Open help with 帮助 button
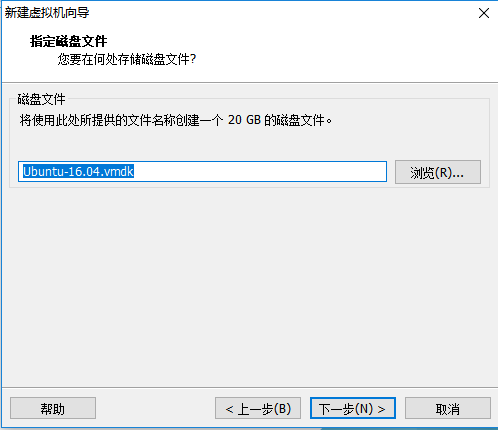Screen dimensions: 498x430 tap(53, 408)
